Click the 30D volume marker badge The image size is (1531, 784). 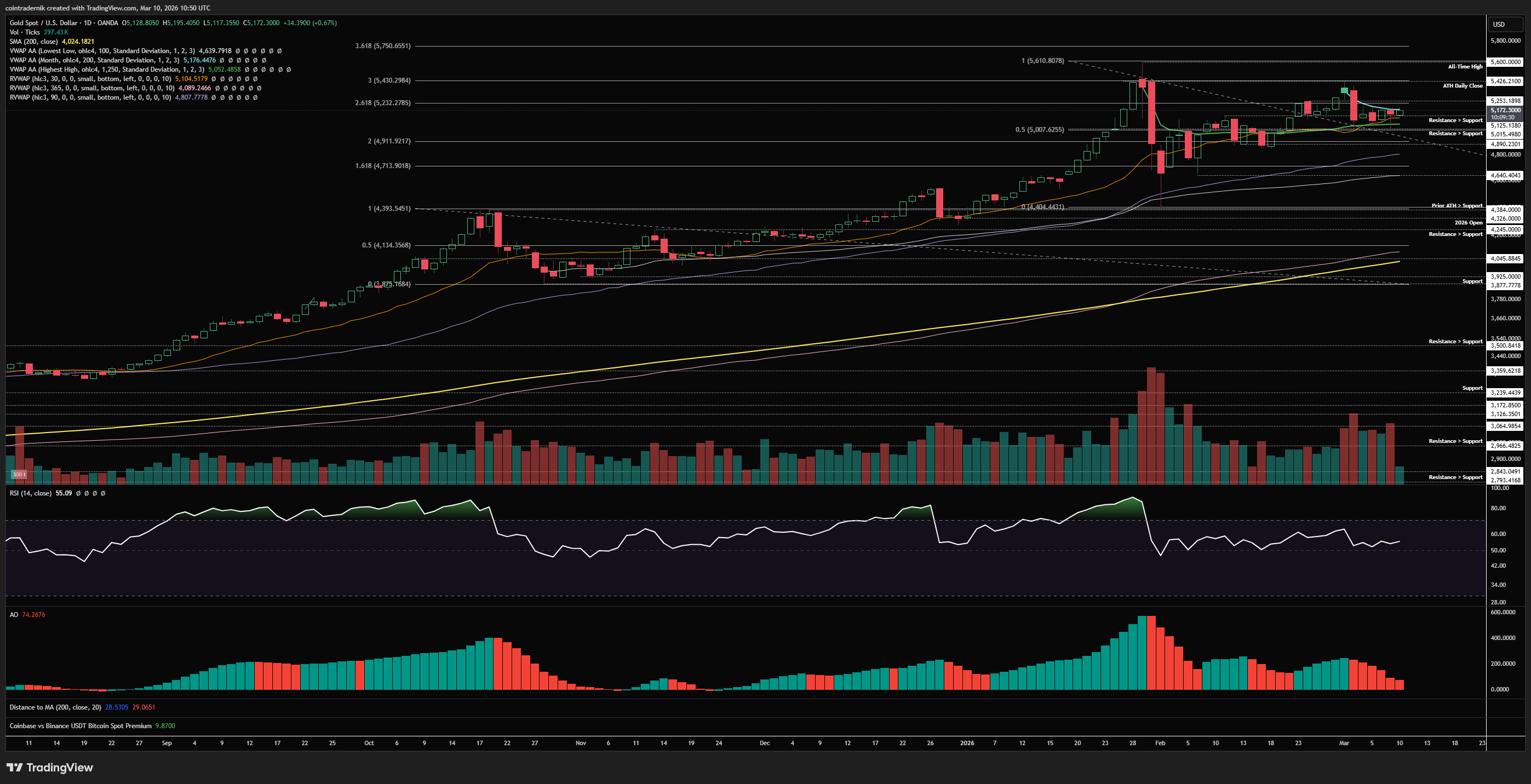(x=19, y=474)
